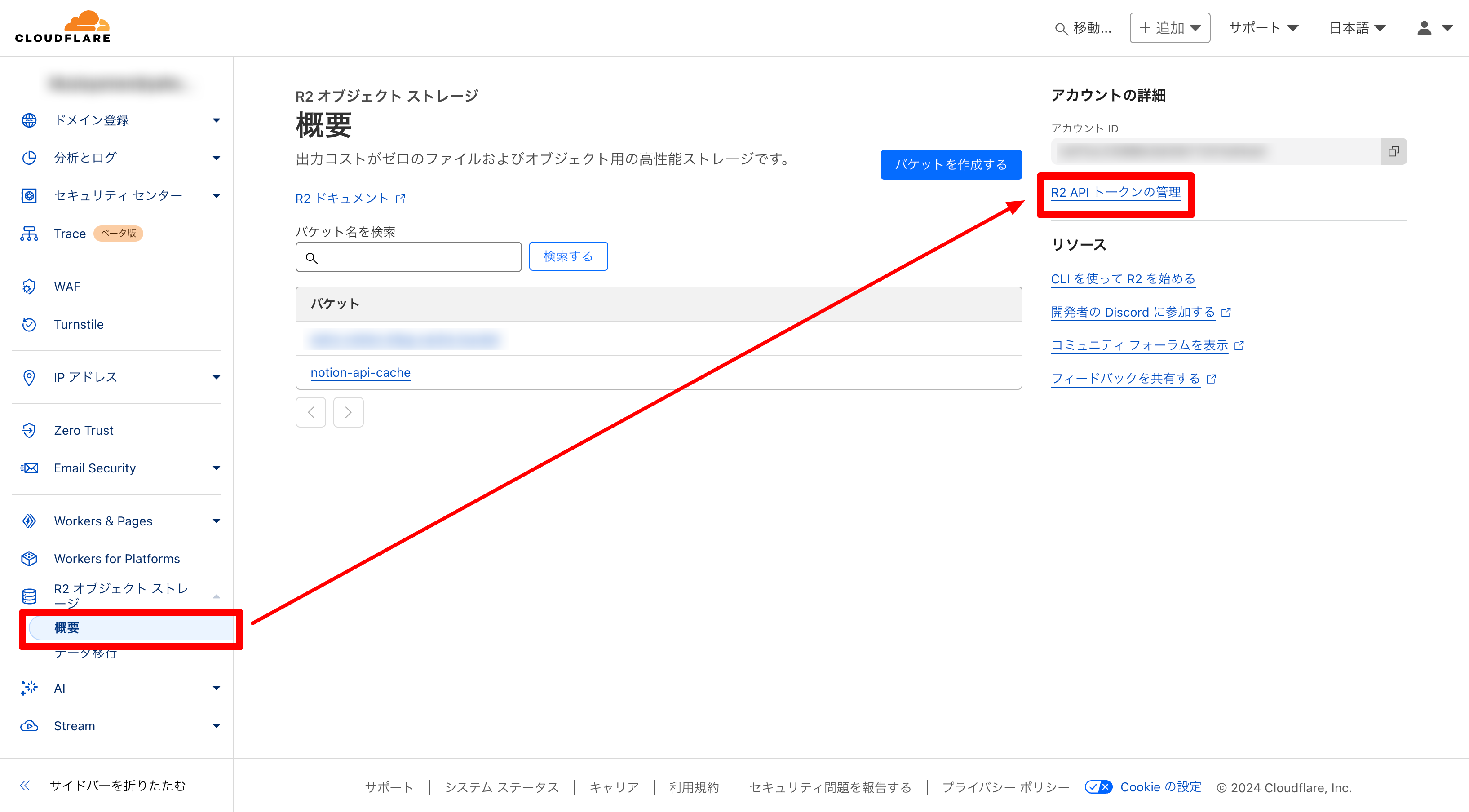Open the footer システム ステータス link
Screen dimensions: 1469x812
(501, 787)
